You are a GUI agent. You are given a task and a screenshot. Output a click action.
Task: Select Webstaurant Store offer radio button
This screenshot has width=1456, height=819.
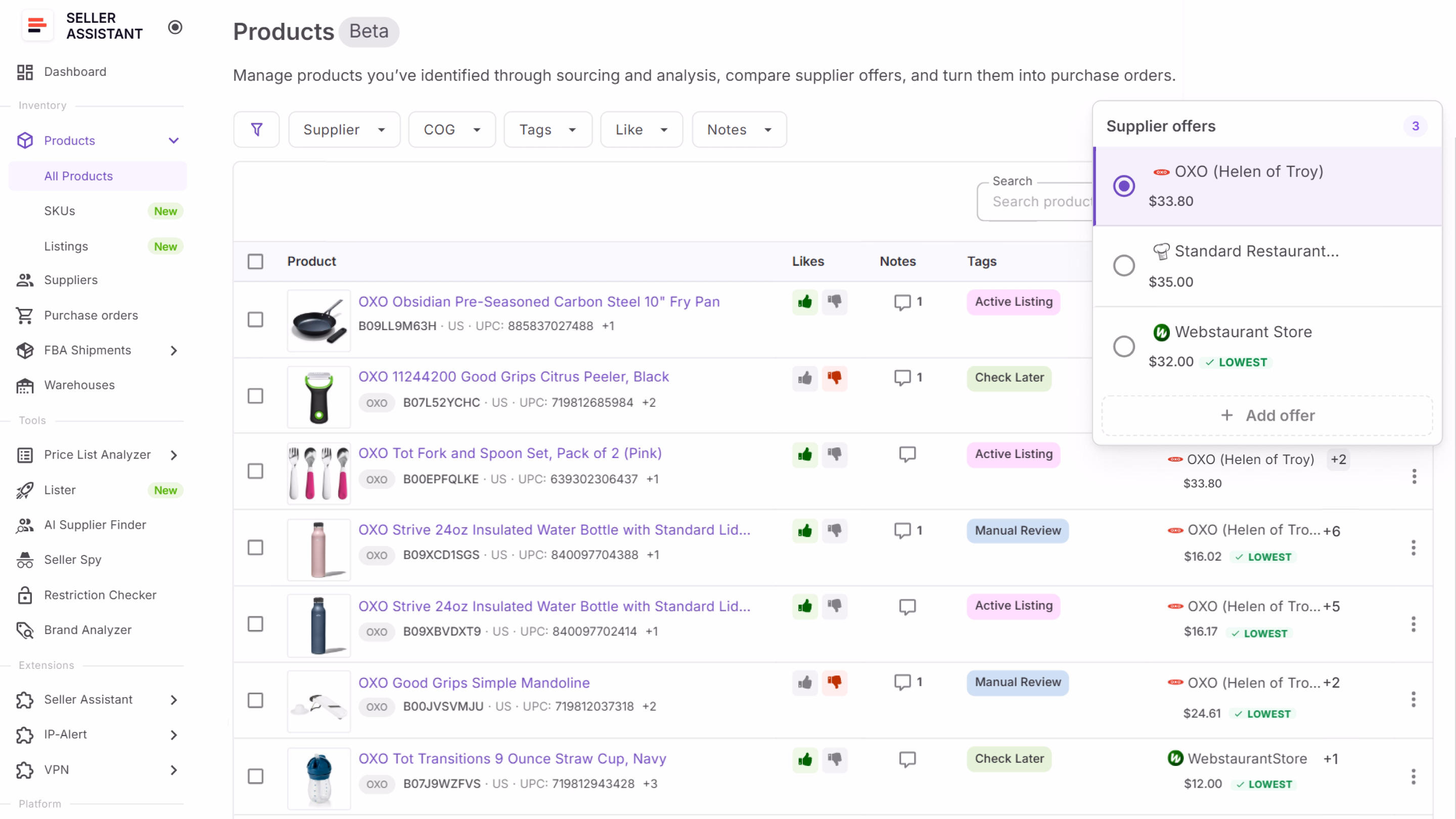click(1124, 346)
